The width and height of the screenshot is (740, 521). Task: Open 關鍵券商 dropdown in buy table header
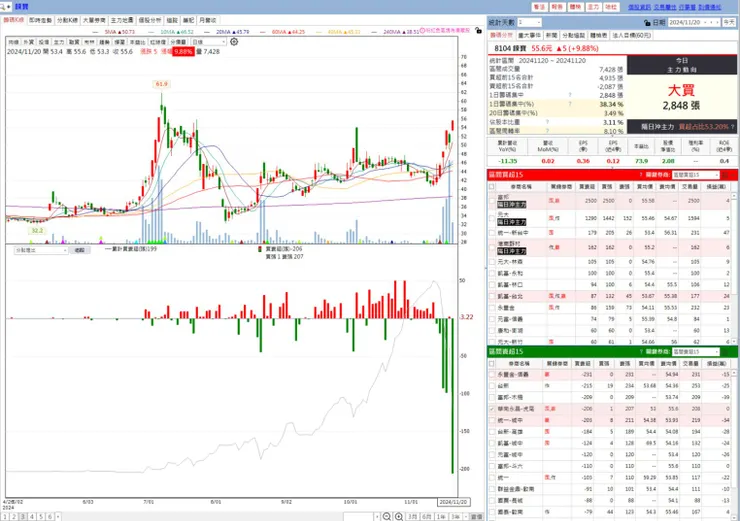696,175
